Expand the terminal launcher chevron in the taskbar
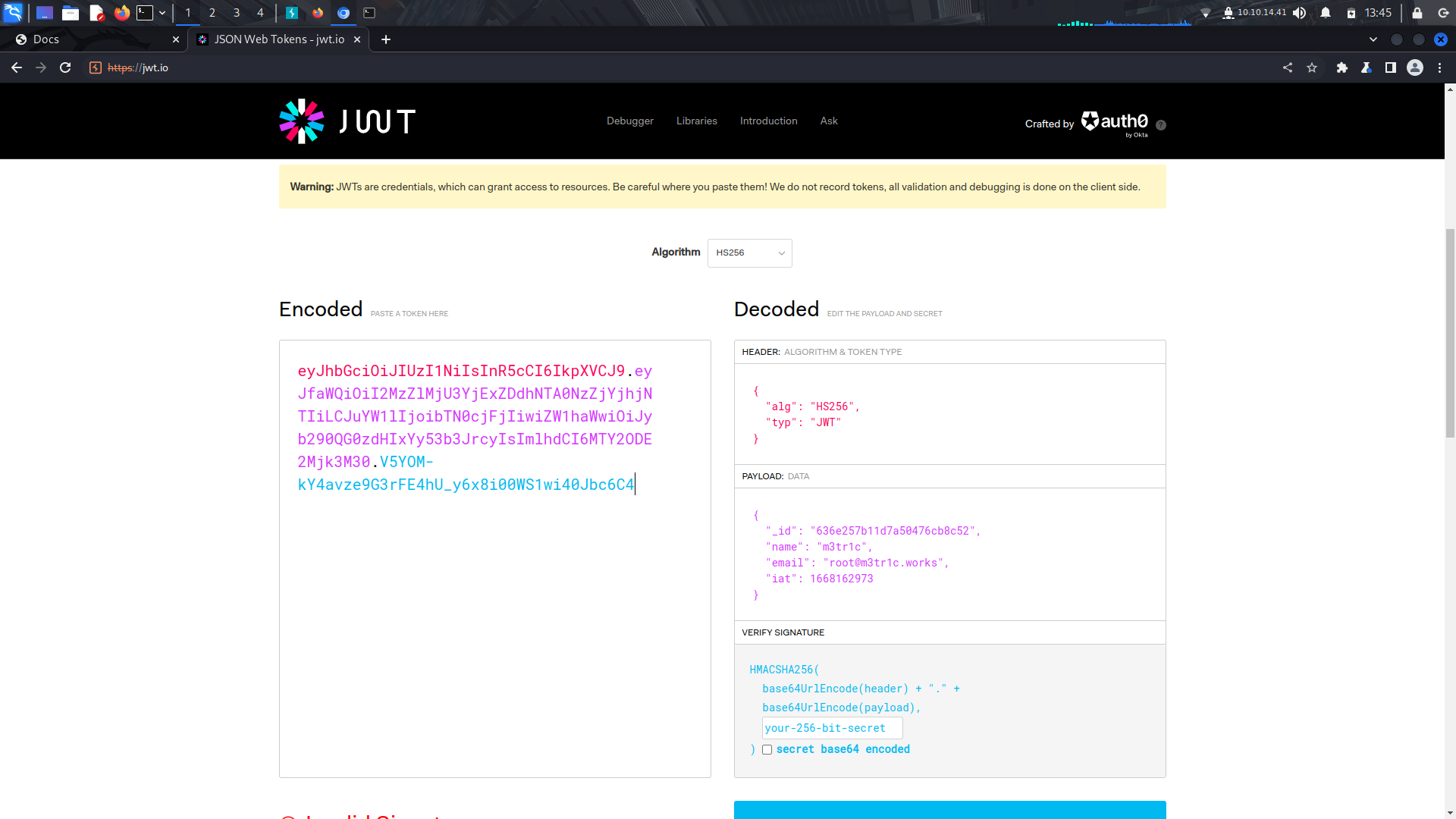Screen dimensions: 1456x819 162,12
